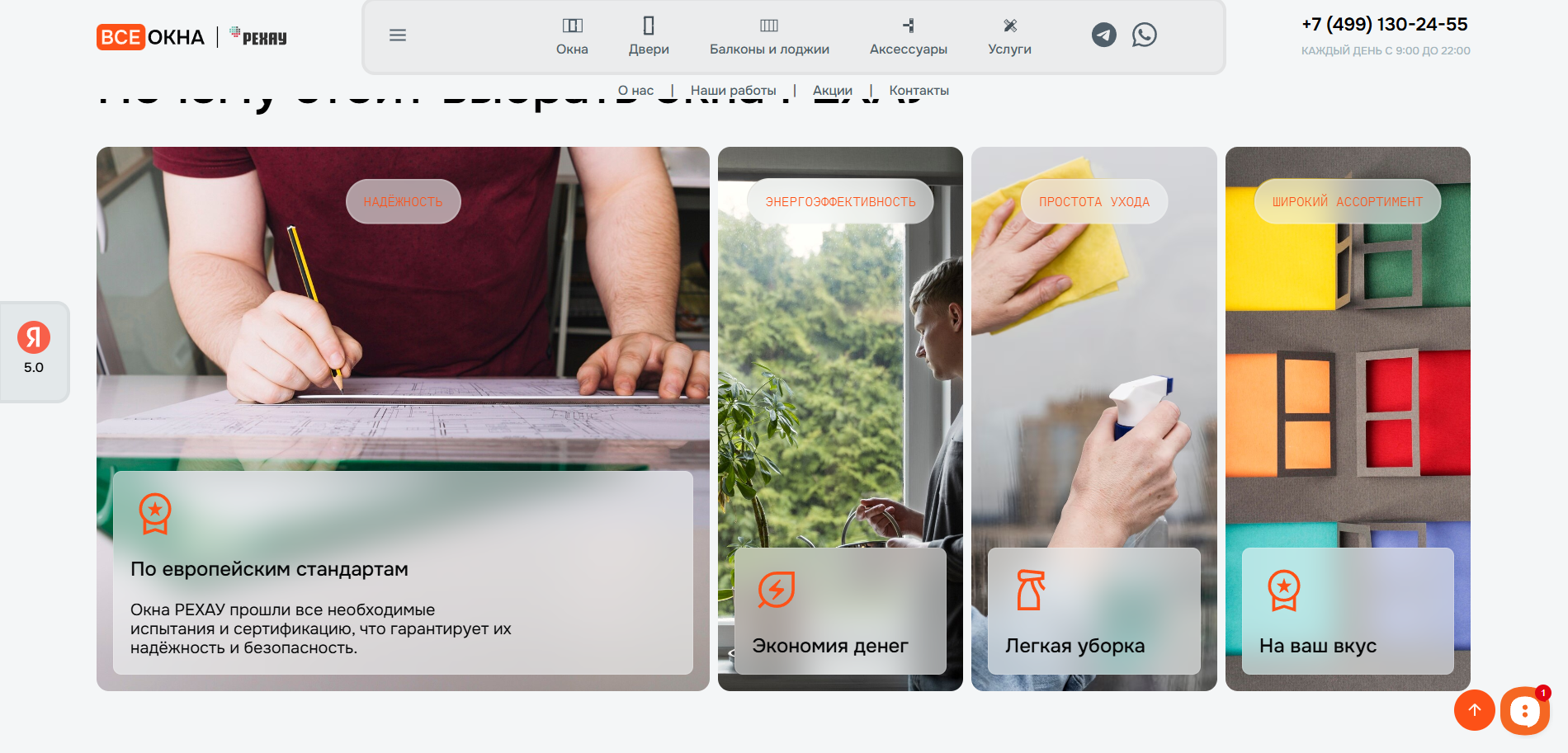Open the Балконы и лоджии menu item

click(x=769, y=49)
